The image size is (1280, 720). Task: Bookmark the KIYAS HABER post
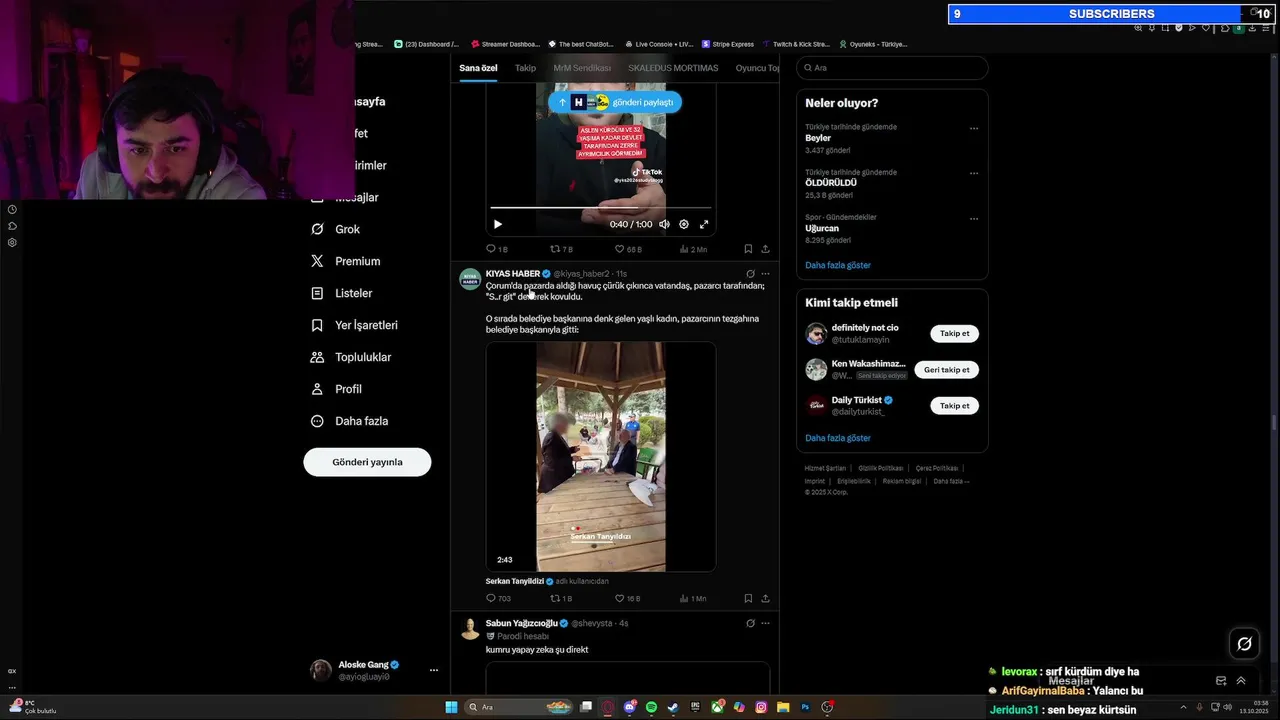click(748, 598)
